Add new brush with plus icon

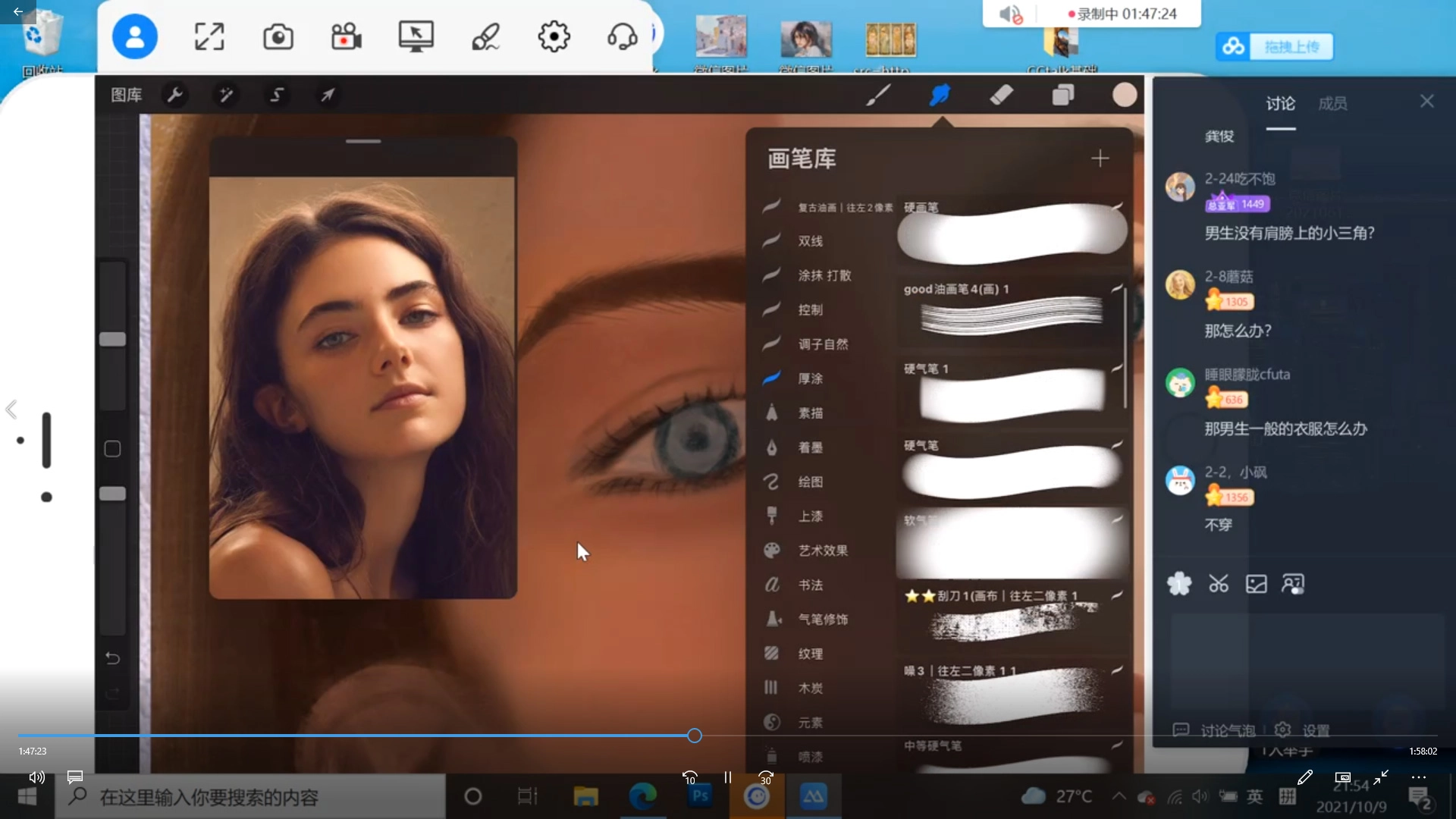(1100, 158)
